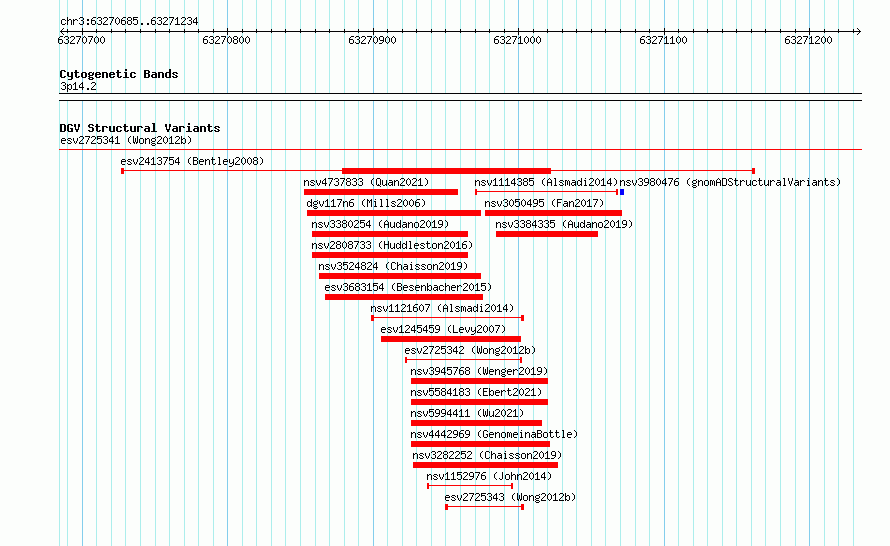Click nsv3980476 (gnomADStructuralVariants) label
Screen dimensions: 890x546
[x=730, y=182]
